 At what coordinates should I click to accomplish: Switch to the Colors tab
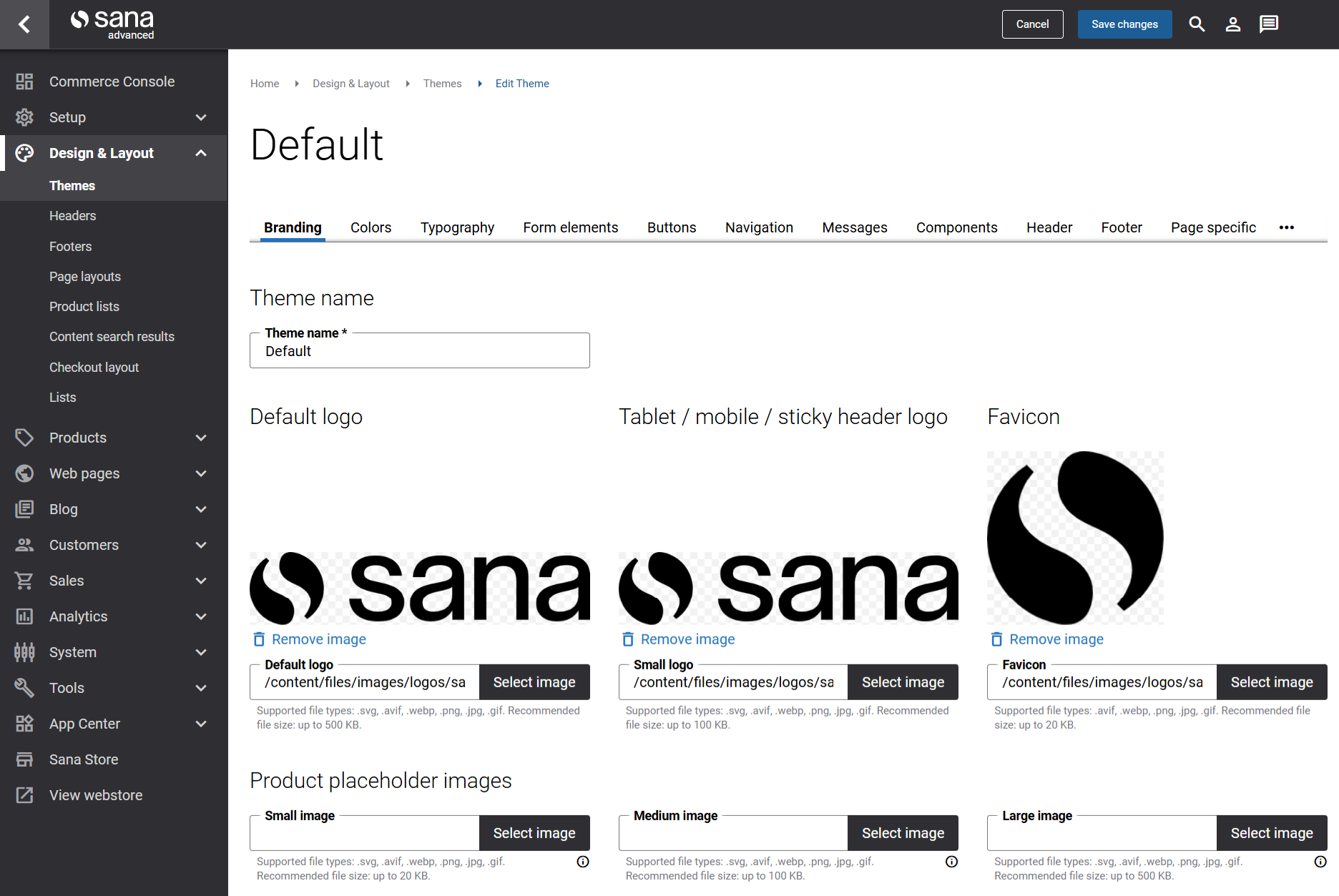tap(371, 227)
